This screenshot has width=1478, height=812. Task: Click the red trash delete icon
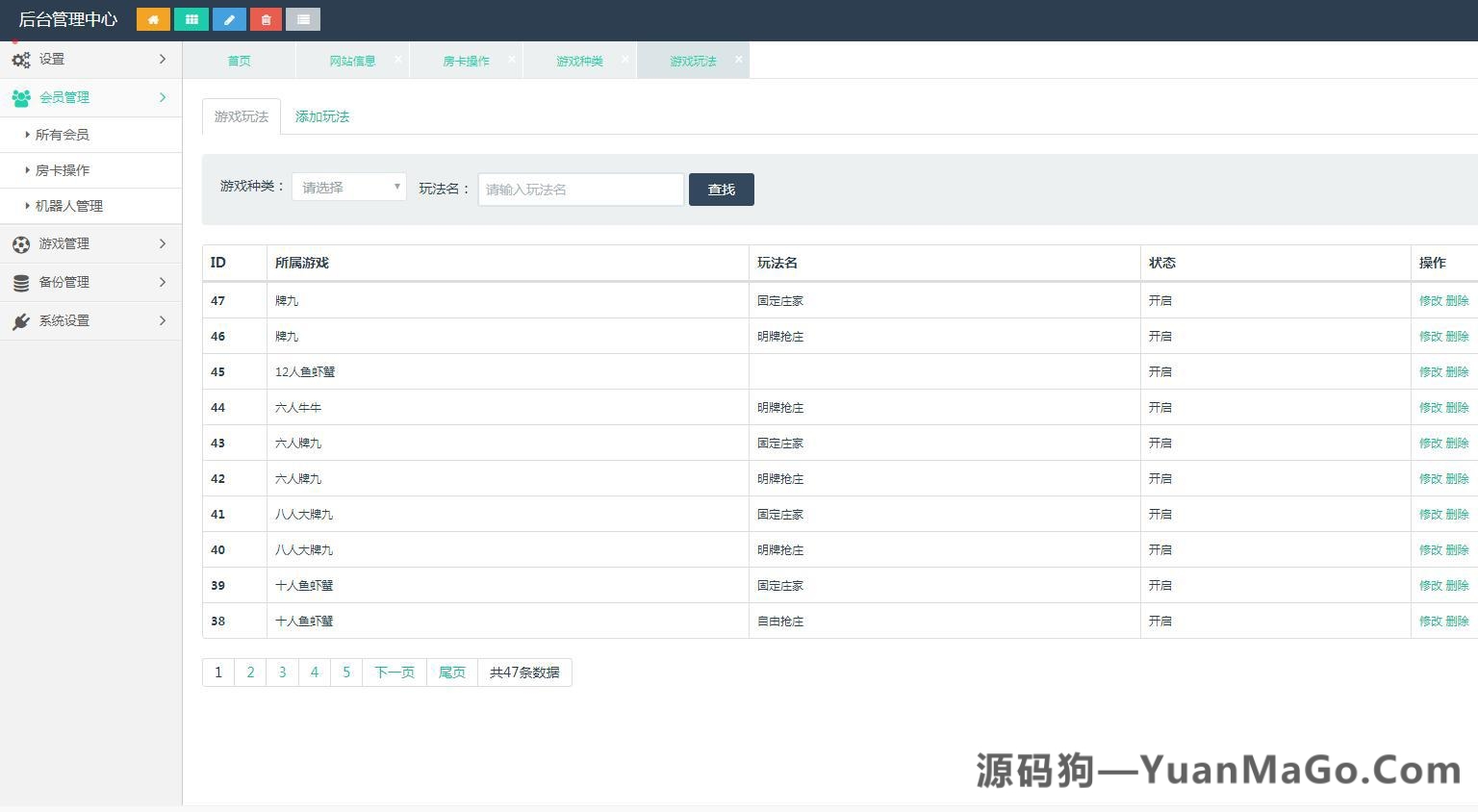point(266,18)
